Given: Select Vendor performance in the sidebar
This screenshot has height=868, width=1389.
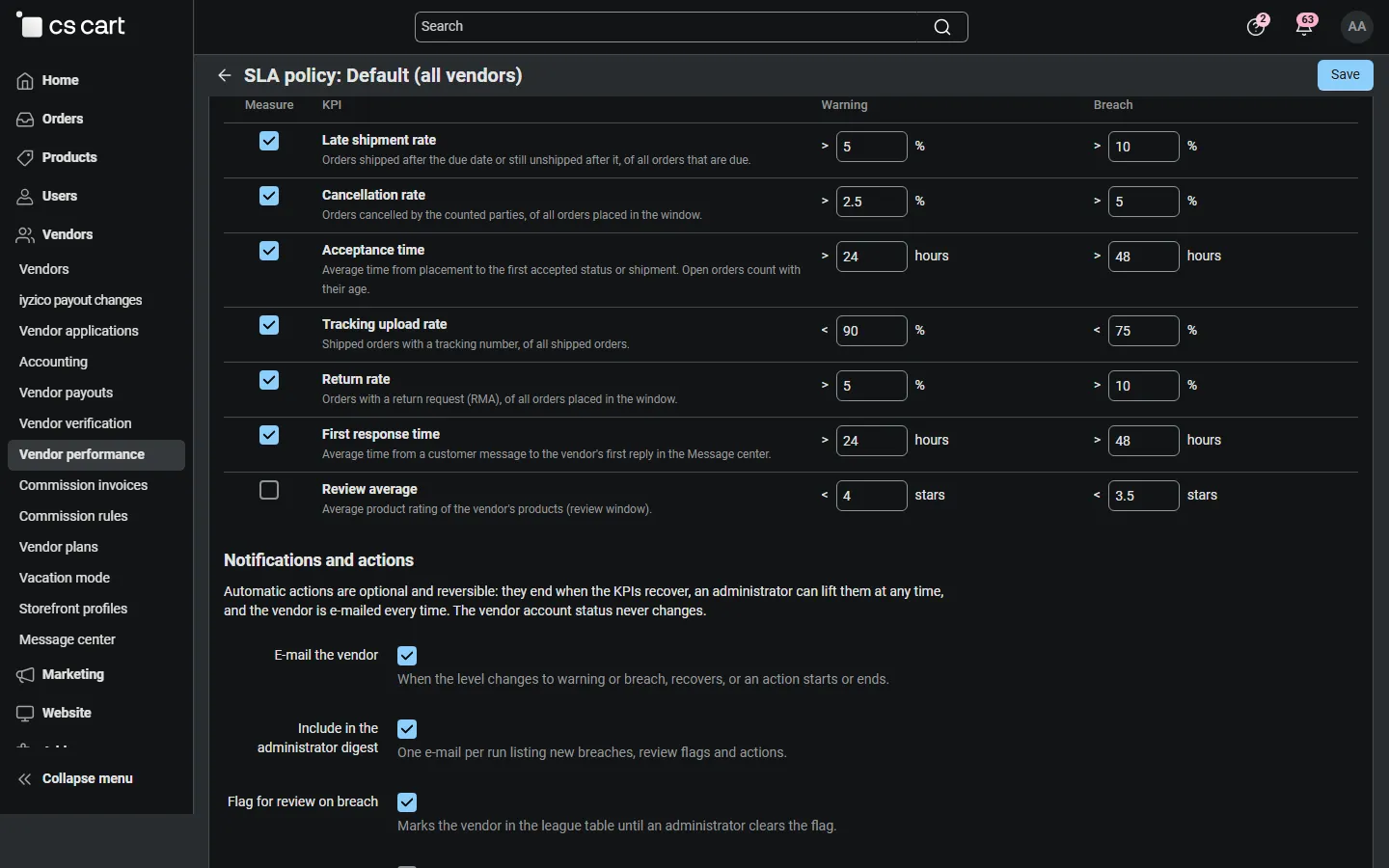Looking at the screenshot, I should [x=96, y=455].
